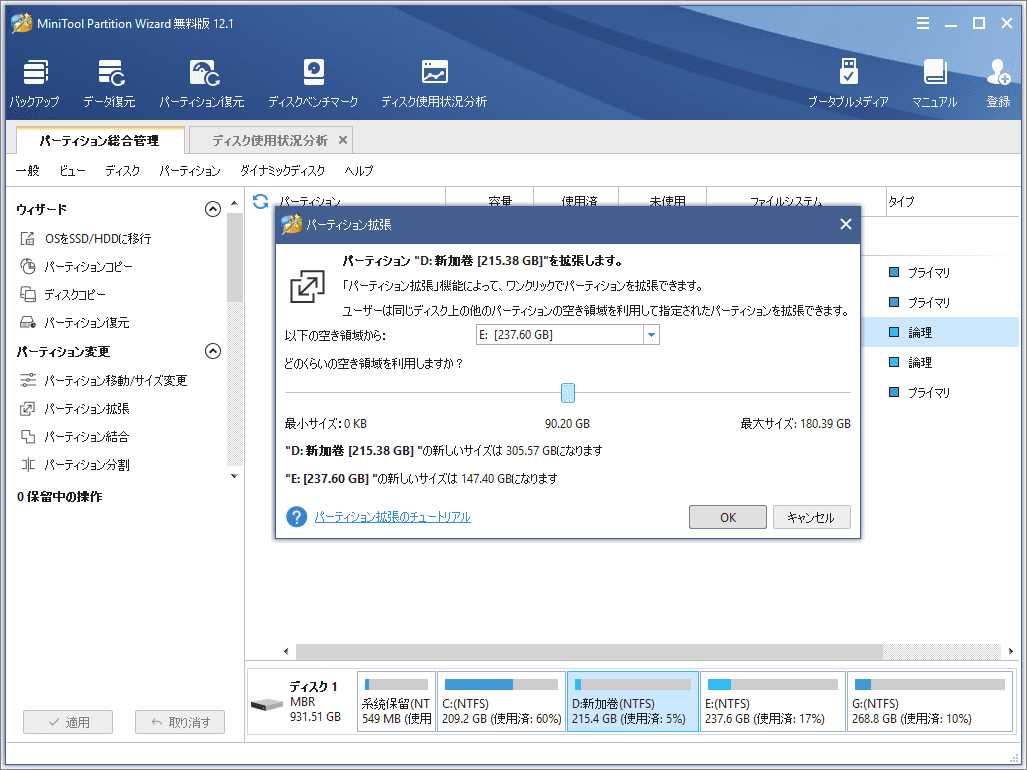This screenshot has width=1027, height=770.
Task: Collapse the ウィザード section
Action: [x=213, y=209]
